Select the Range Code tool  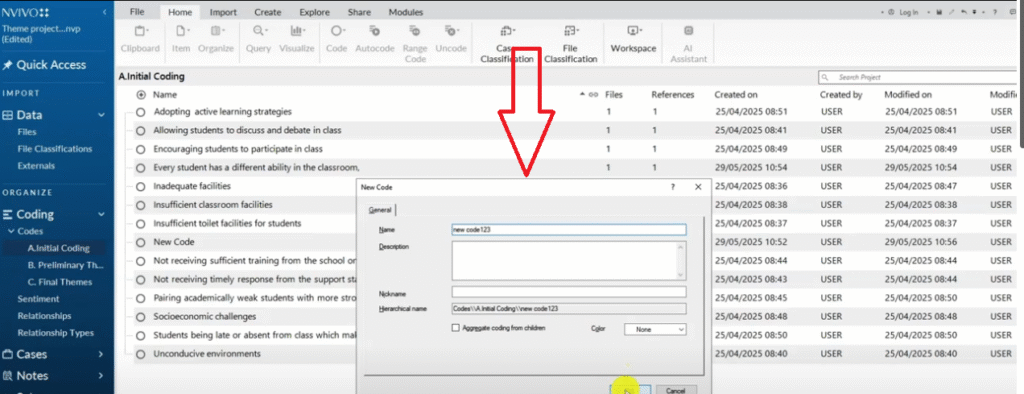pos(415,44)
